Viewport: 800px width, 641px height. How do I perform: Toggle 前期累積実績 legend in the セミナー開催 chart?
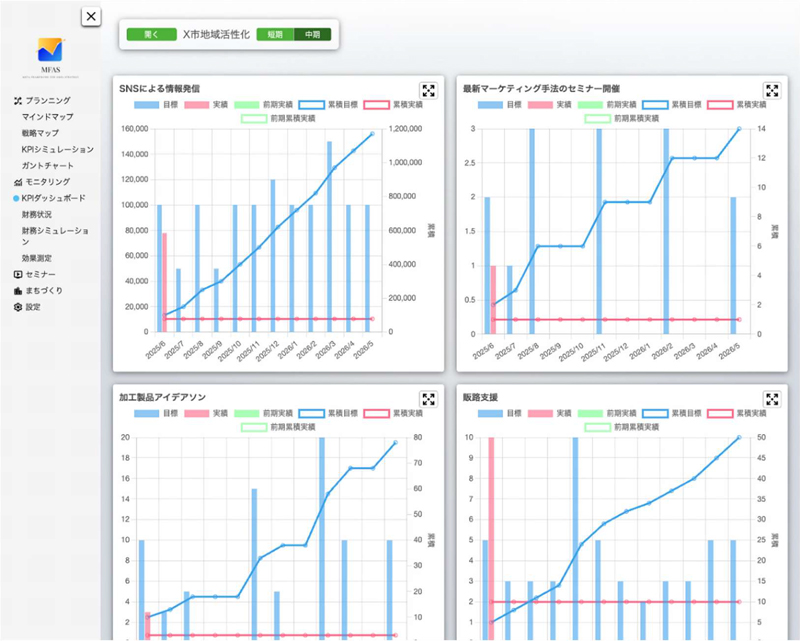[x=622, y=118]
